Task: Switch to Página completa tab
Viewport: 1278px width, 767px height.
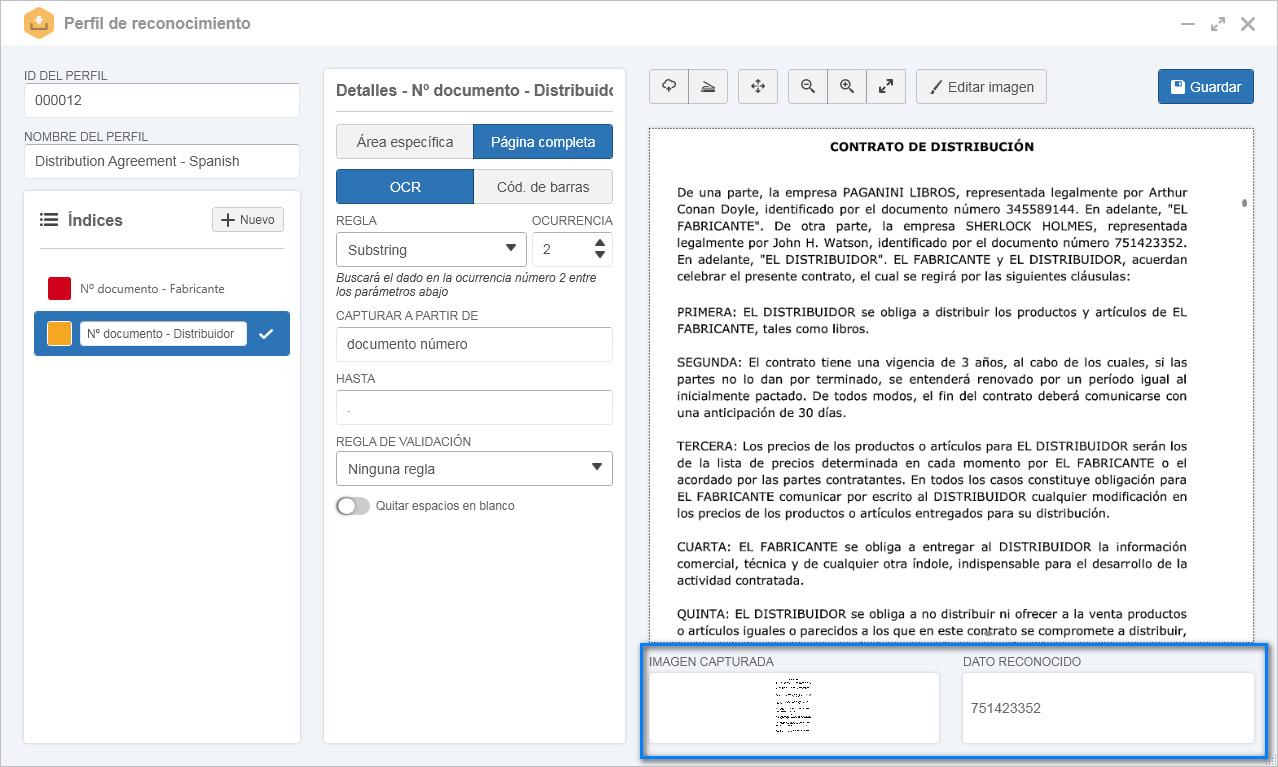Action: tap(543, 142)
